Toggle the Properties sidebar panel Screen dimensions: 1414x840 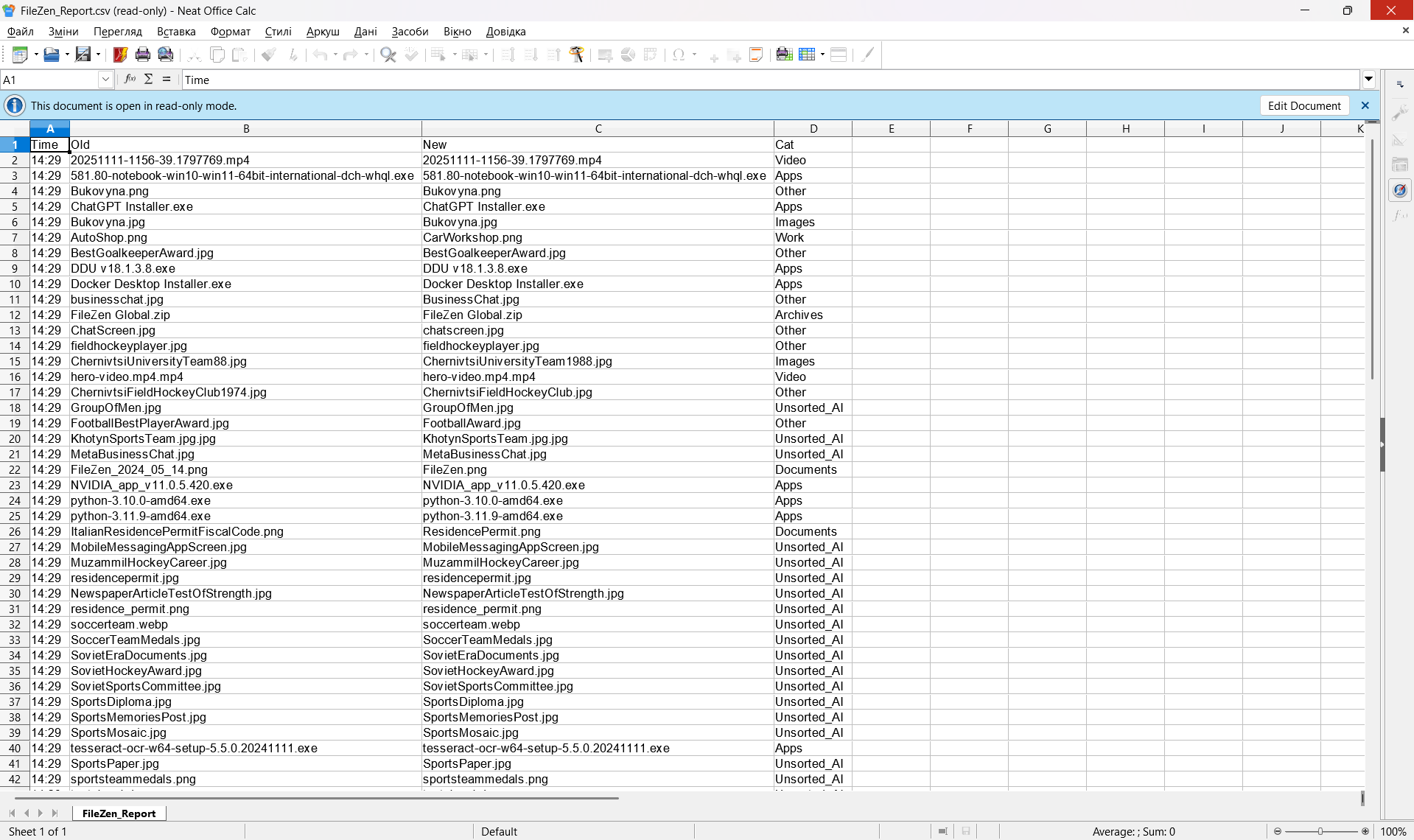tap(1399, 111)
